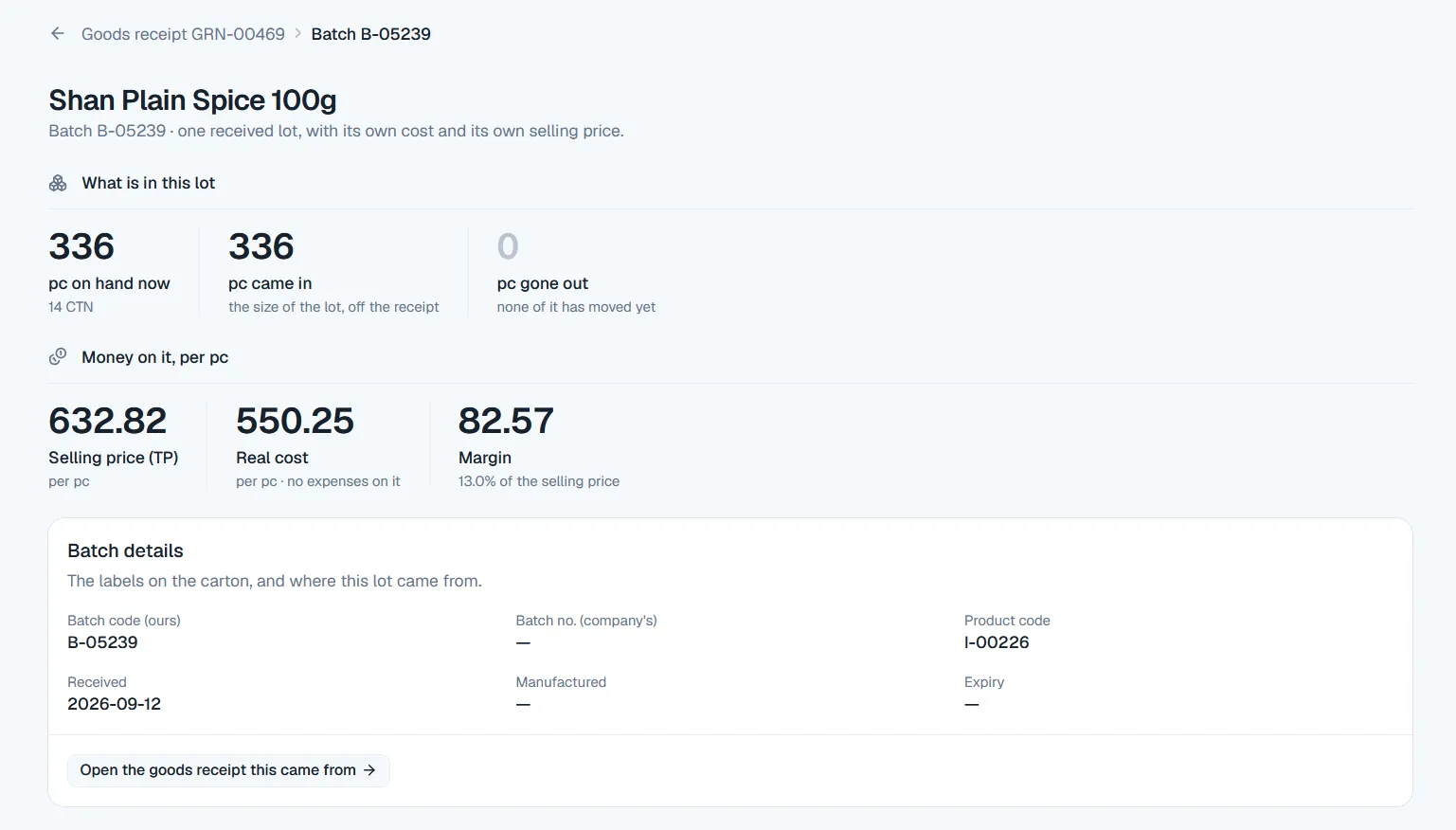Click the 0 pc gone out value
The width and height of the screenshot is (1456, 830).
tap(508, 246)
